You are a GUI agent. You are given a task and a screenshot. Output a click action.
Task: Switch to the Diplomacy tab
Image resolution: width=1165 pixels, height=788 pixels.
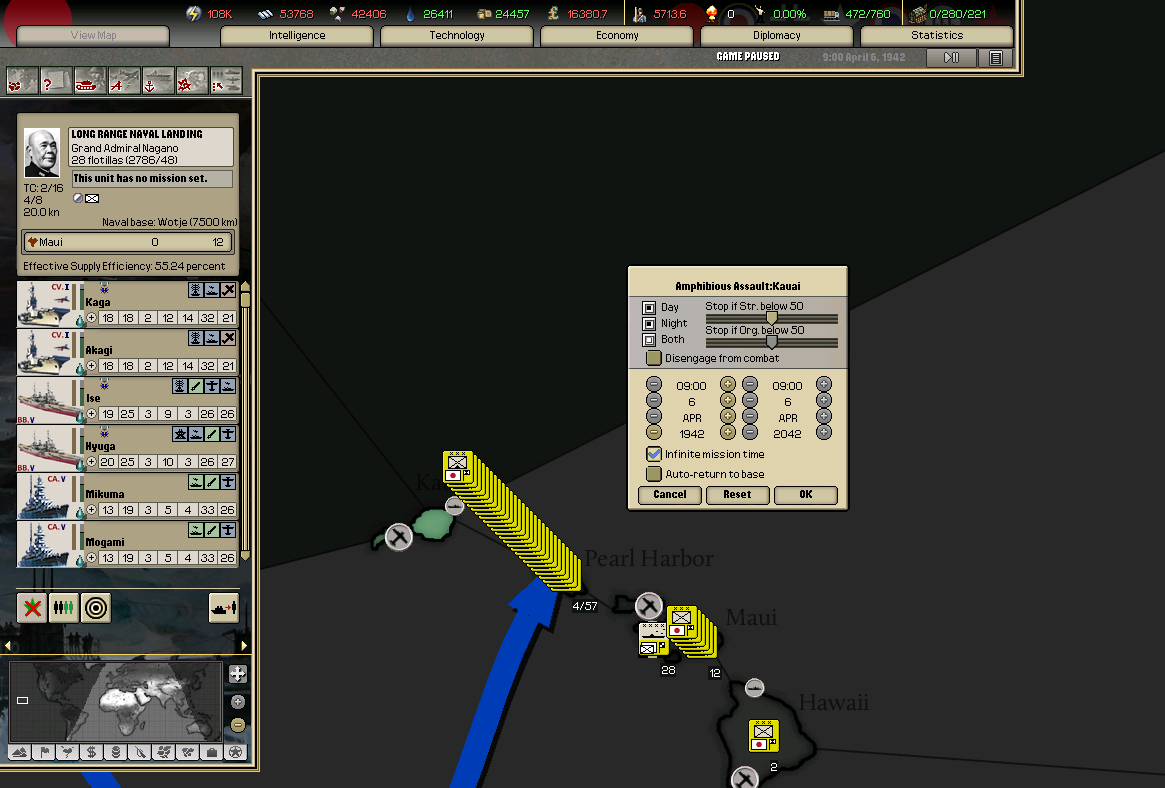coord(777,36)
